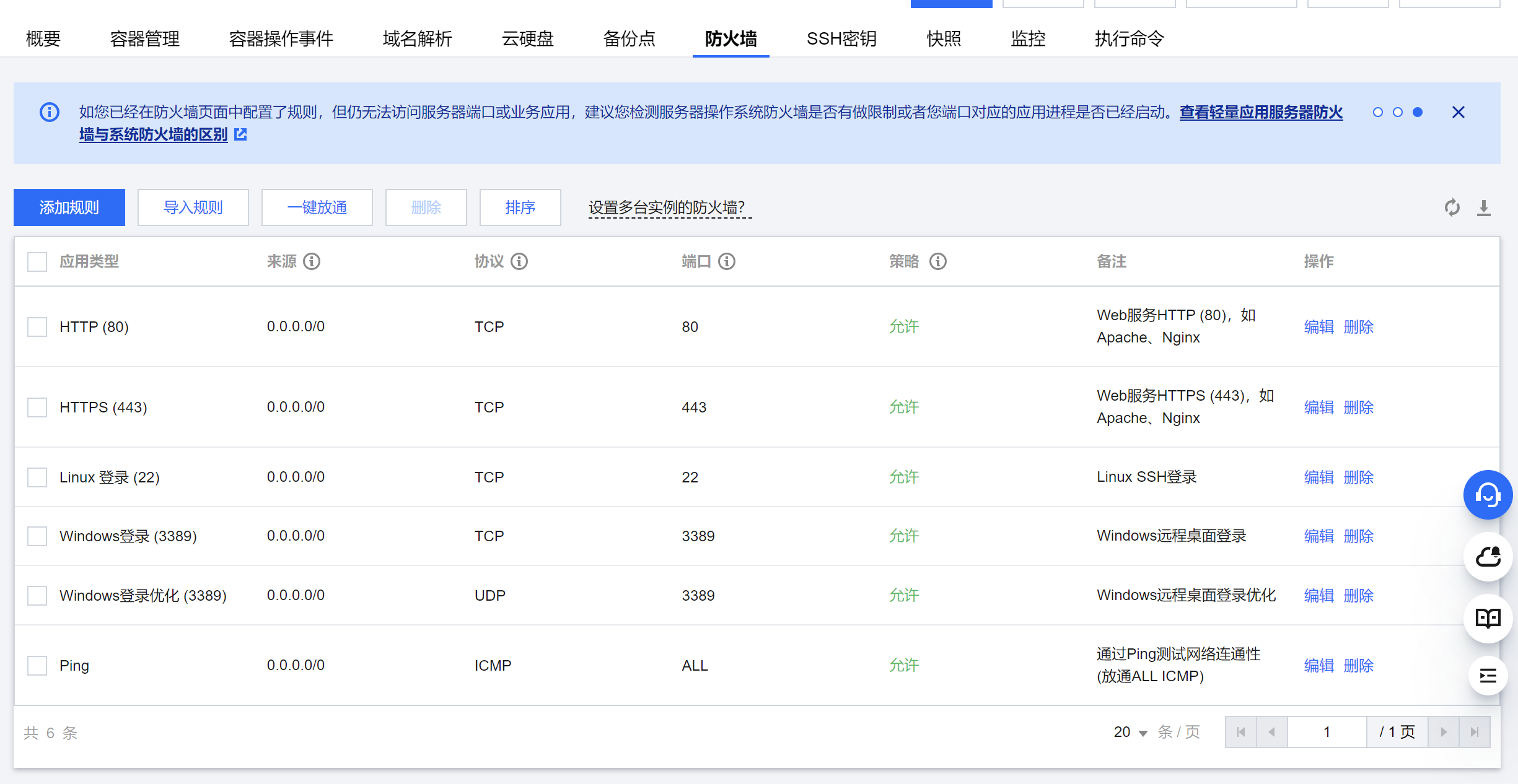The width and height of the screenshot is (1518, 784).
Task: Check the Windows登录 (3389) rule checkbox
Action: 37,536
